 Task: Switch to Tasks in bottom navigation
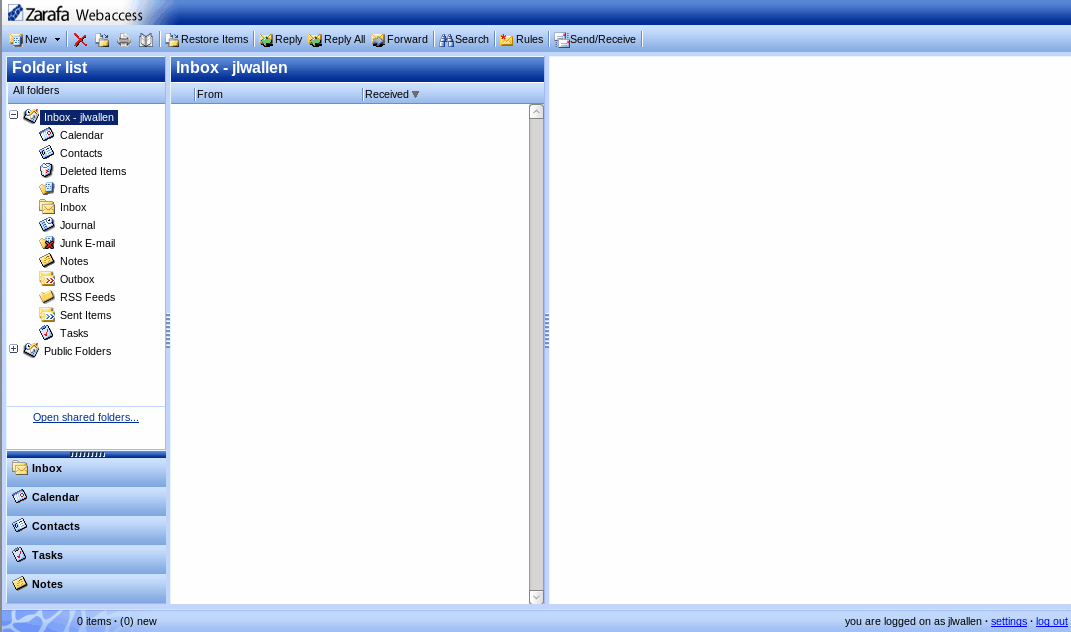[x=86, y=560]
